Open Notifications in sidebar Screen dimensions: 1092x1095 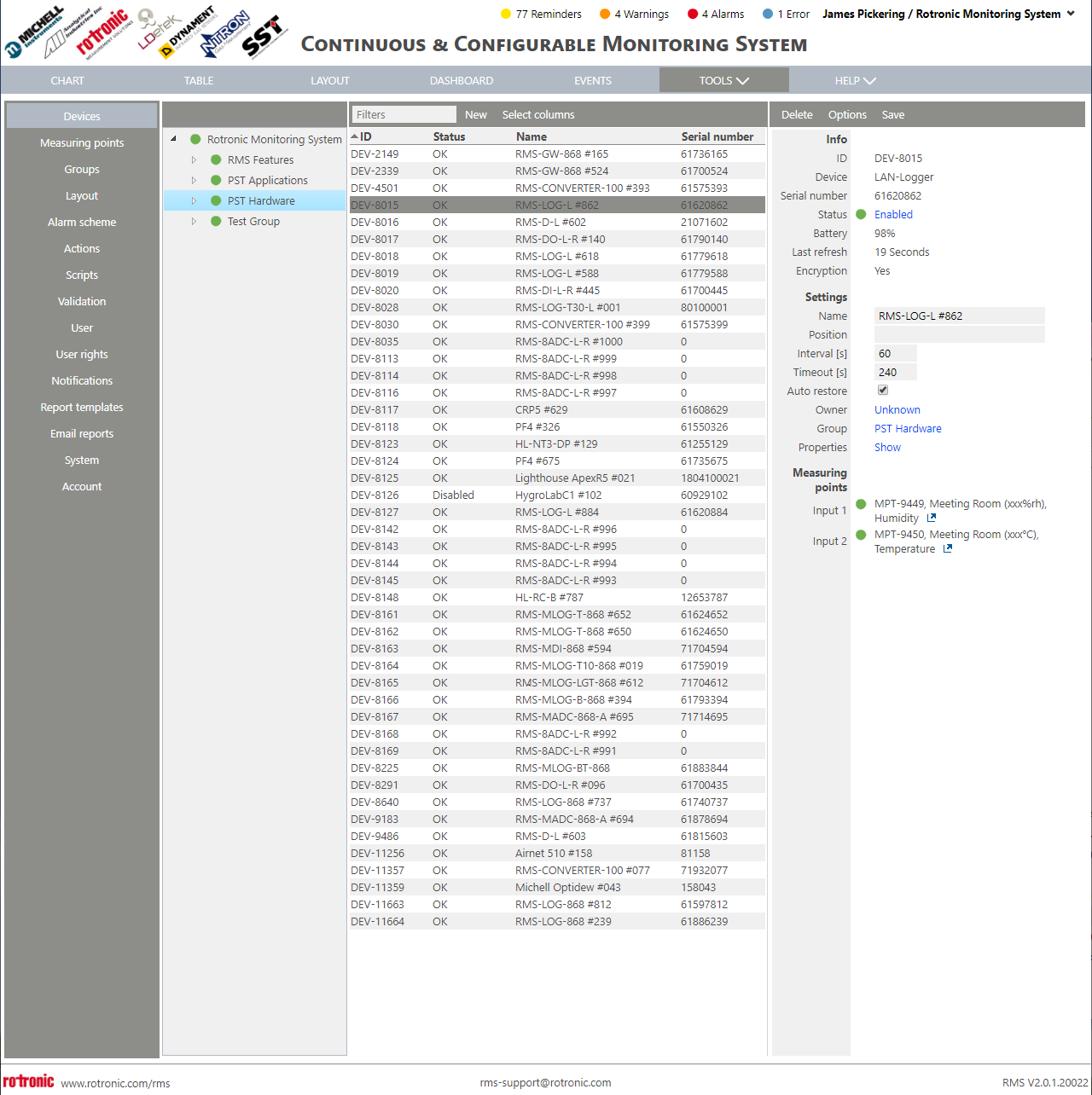(x=82, y=380)
